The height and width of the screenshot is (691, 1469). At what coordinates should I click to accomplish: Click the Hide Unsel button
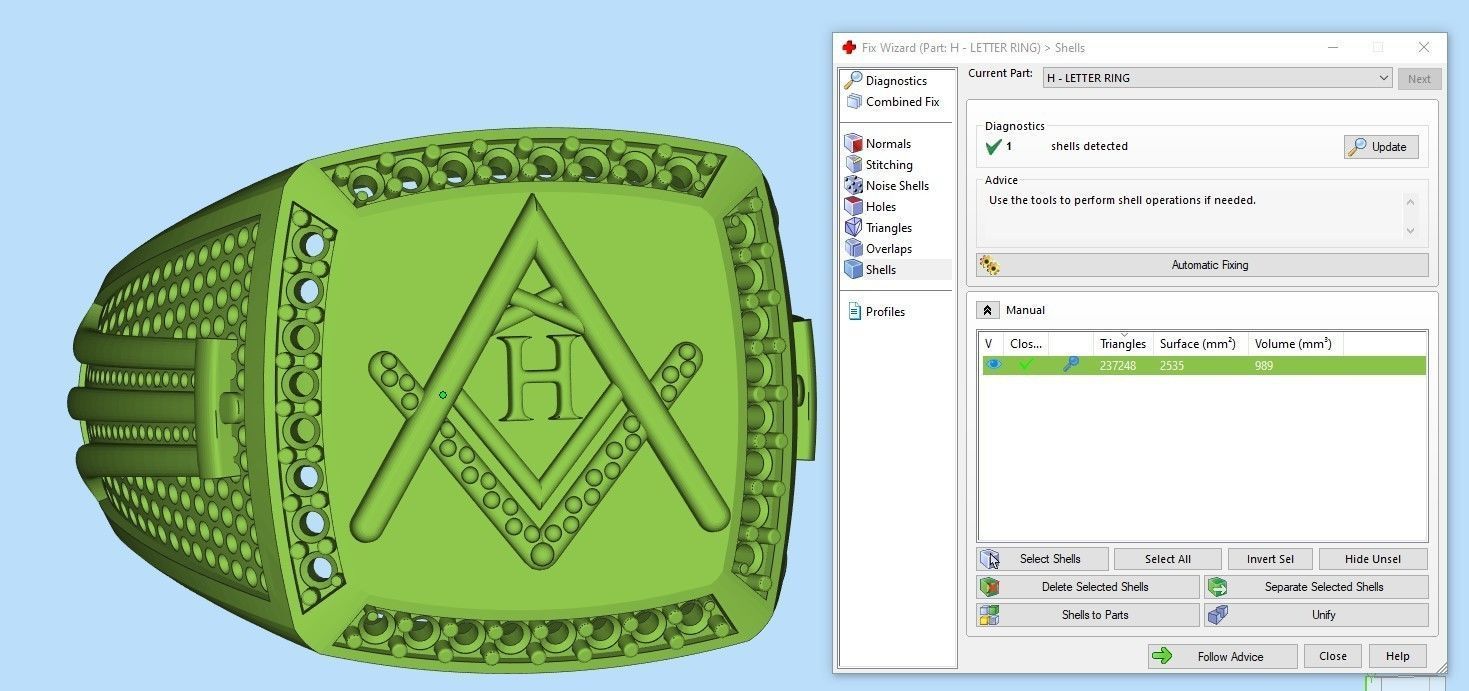(1373, 559)
